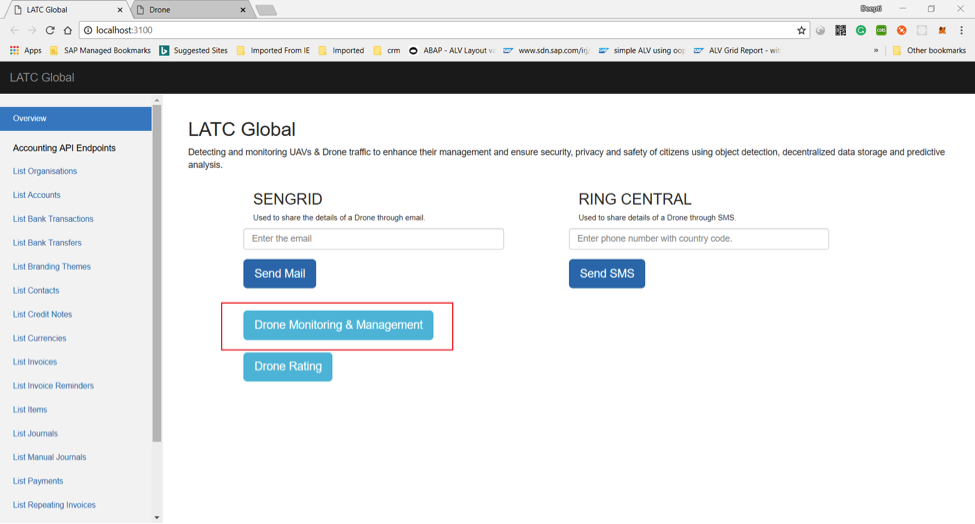
Task: Bookmark this page with the star icon
Action: pyautogui.click(x=801, y=30)
